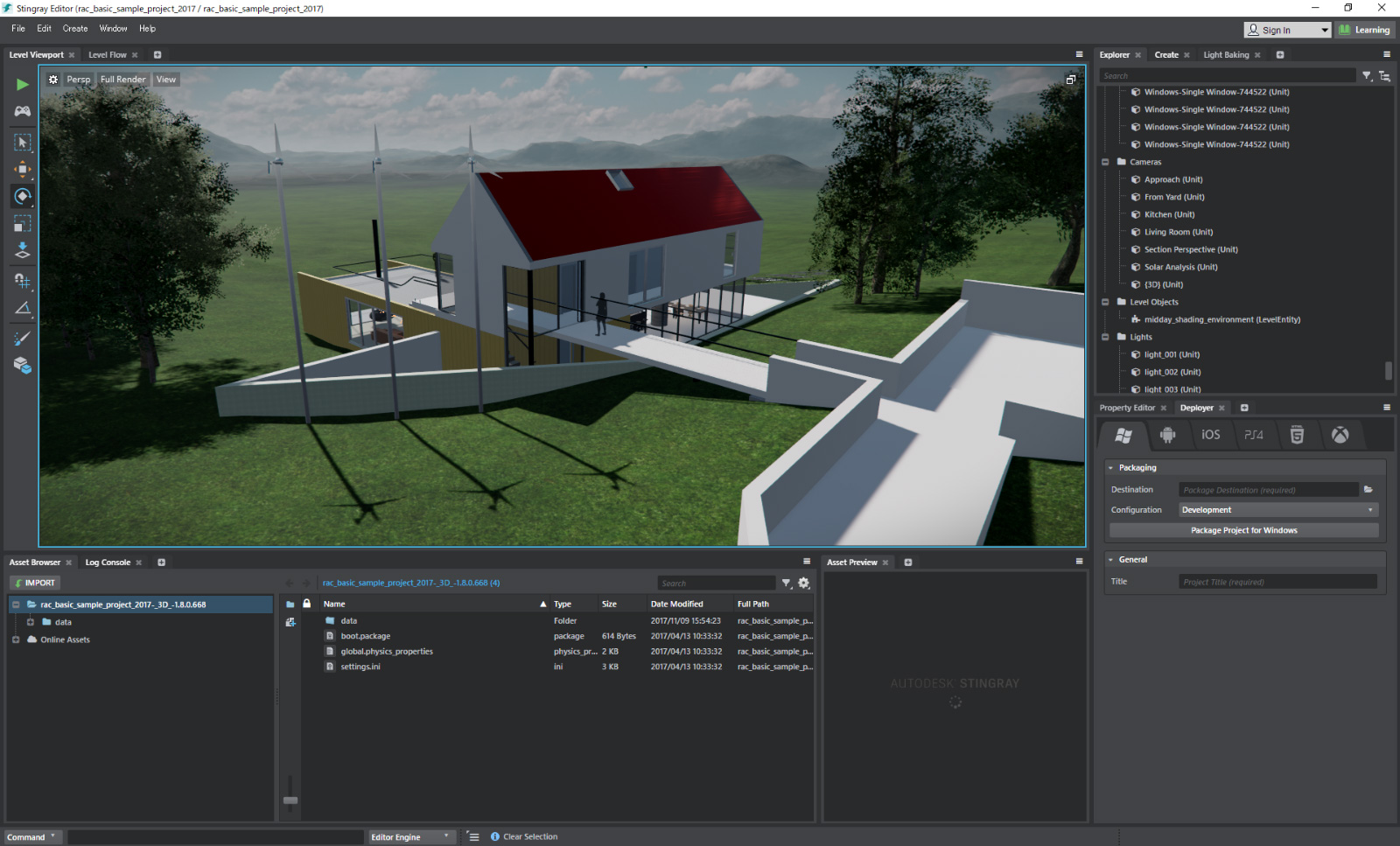Select settings.ini file row
The height and width of the screenshot is (846, 1400).
(x=567, y=668)
